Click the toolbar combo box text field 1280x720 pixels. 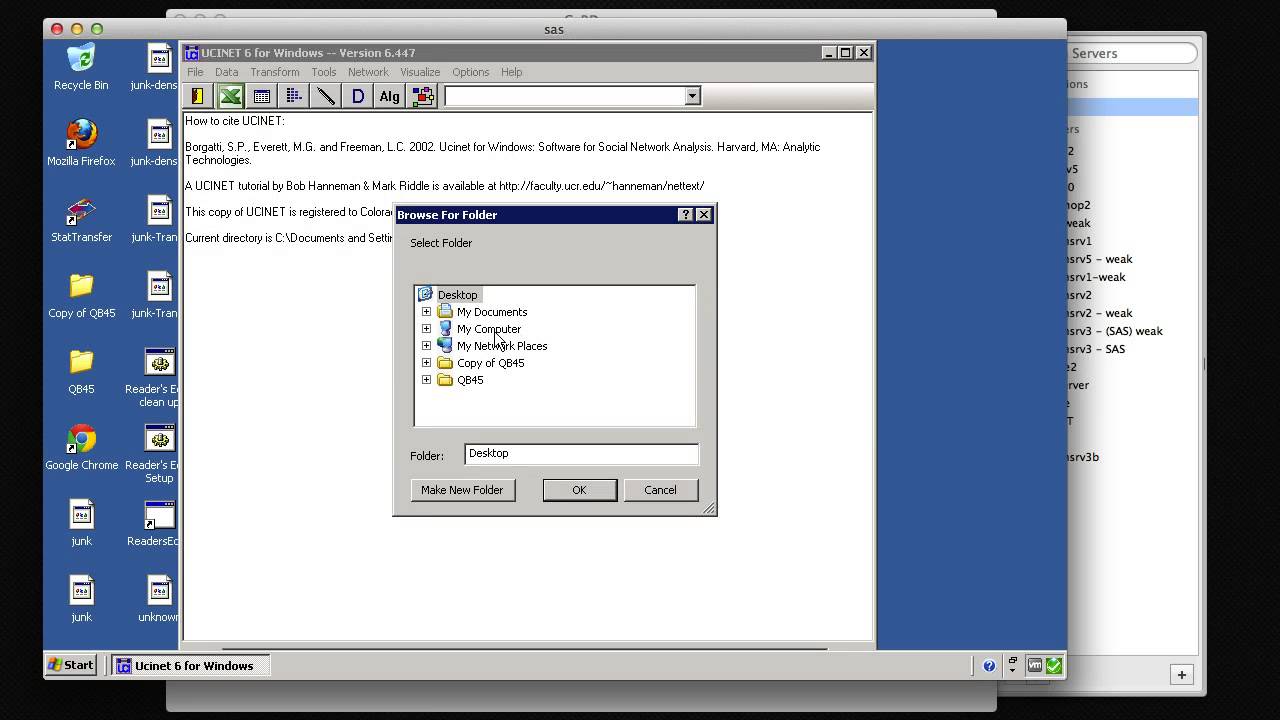click(564, 96)
